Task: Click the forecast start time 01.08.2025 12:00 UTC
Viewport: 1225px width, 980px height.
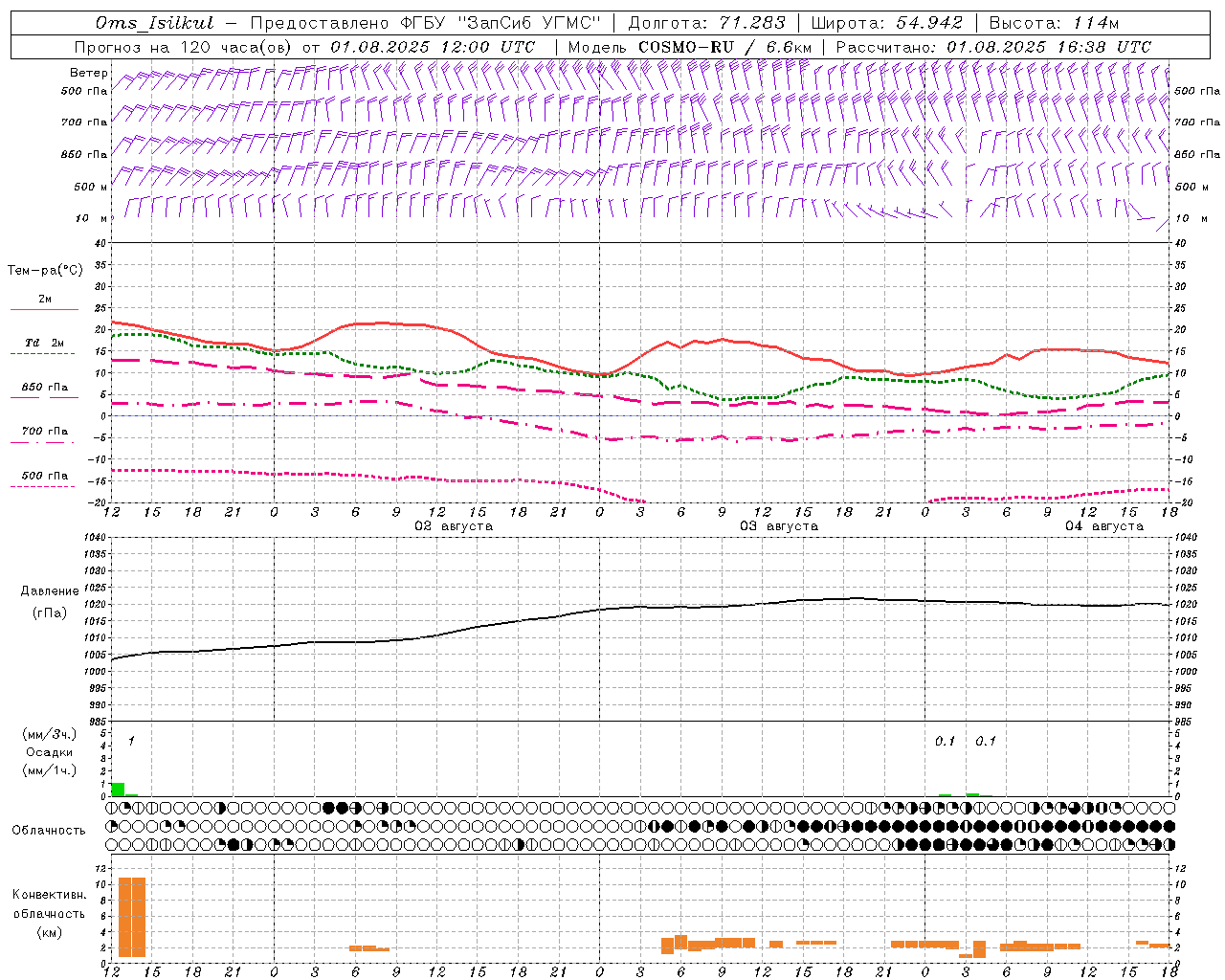Action: 433,47
